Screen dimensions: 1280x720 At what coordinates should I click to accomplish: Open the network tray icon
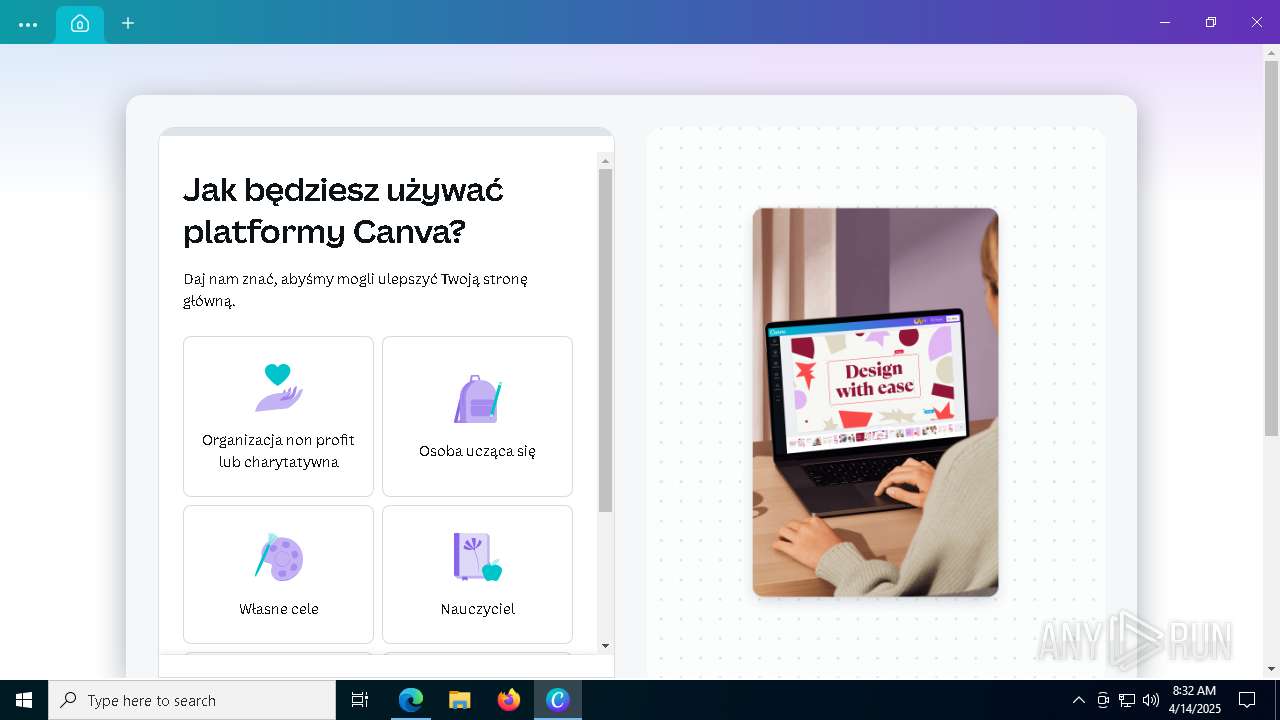(1127, 700)
